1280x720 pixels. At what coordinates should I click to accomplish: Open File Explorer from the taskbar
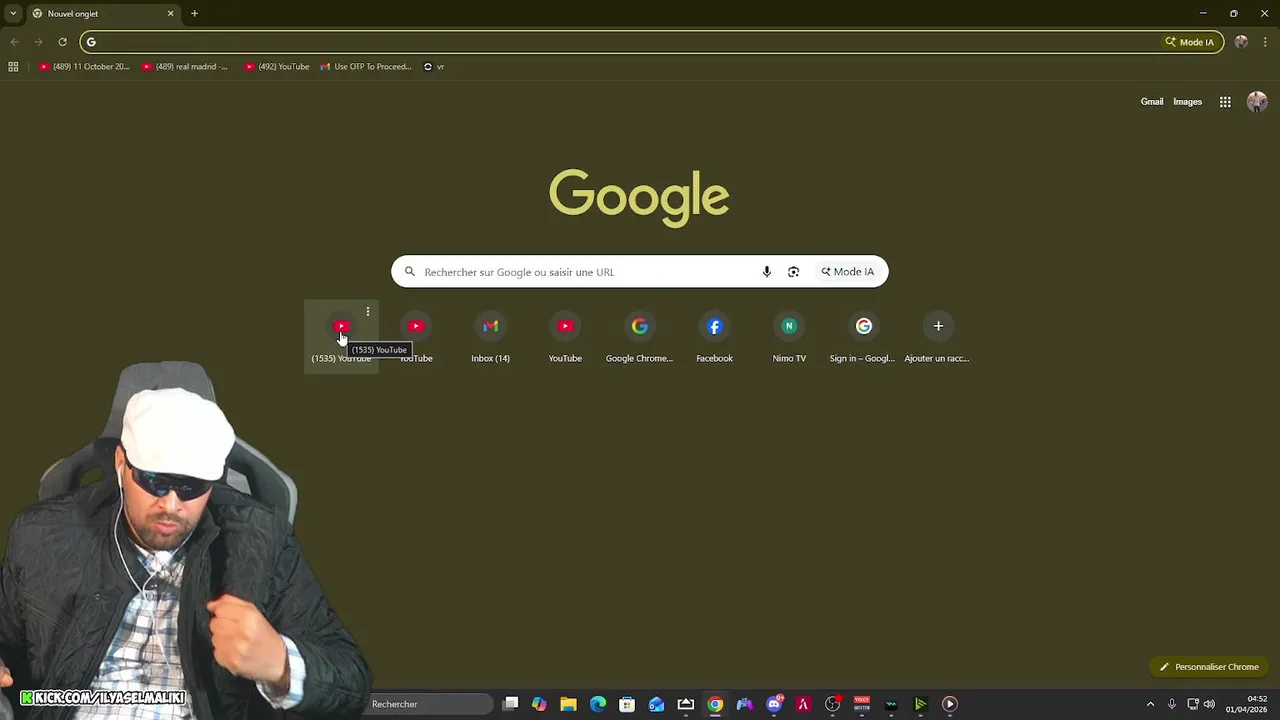568,704
